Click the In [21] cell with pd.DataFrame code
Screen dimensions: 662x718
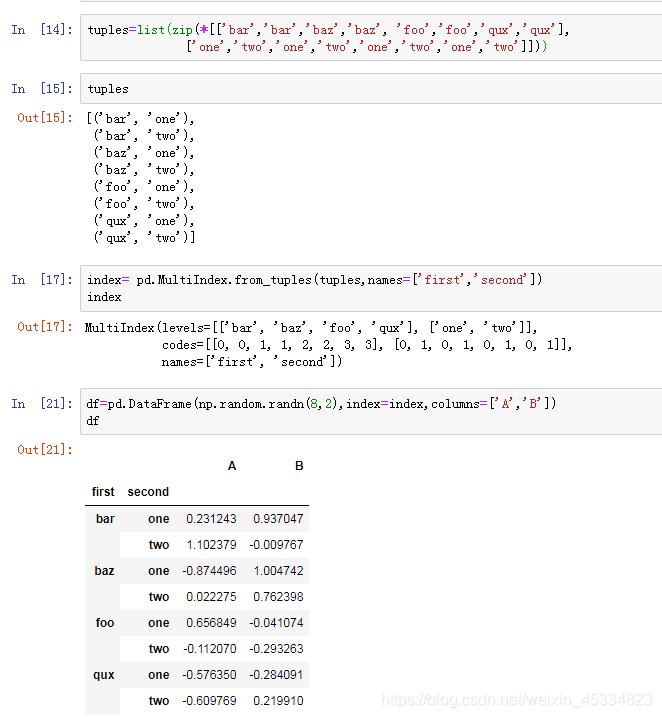[371, 411]
